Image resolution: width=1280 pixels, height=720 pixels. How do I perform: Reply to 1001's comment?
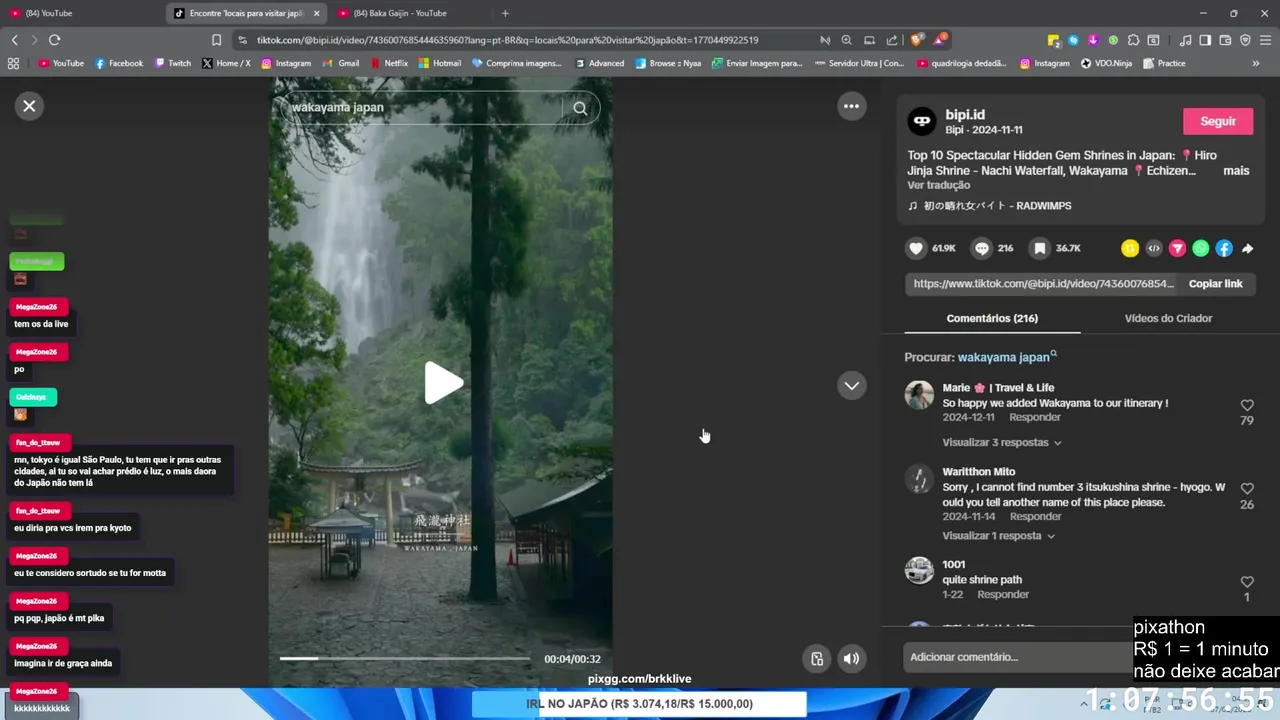(x=1003, y=594)
